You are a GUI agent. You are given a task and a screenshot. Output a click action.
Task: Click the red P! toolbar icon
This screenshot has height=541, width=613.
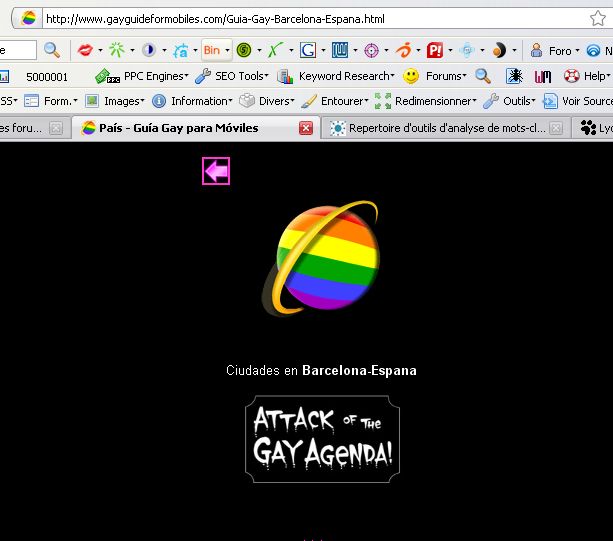pos(435,50)
